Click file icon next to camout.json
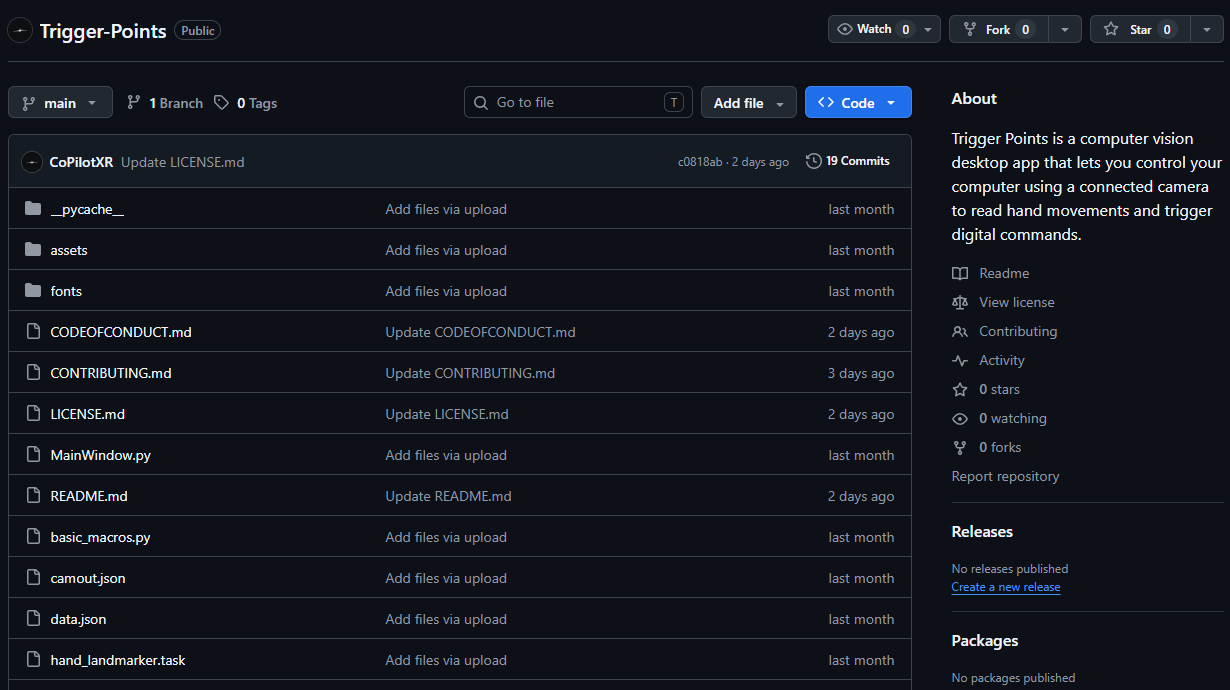 [x=33, y=578]
